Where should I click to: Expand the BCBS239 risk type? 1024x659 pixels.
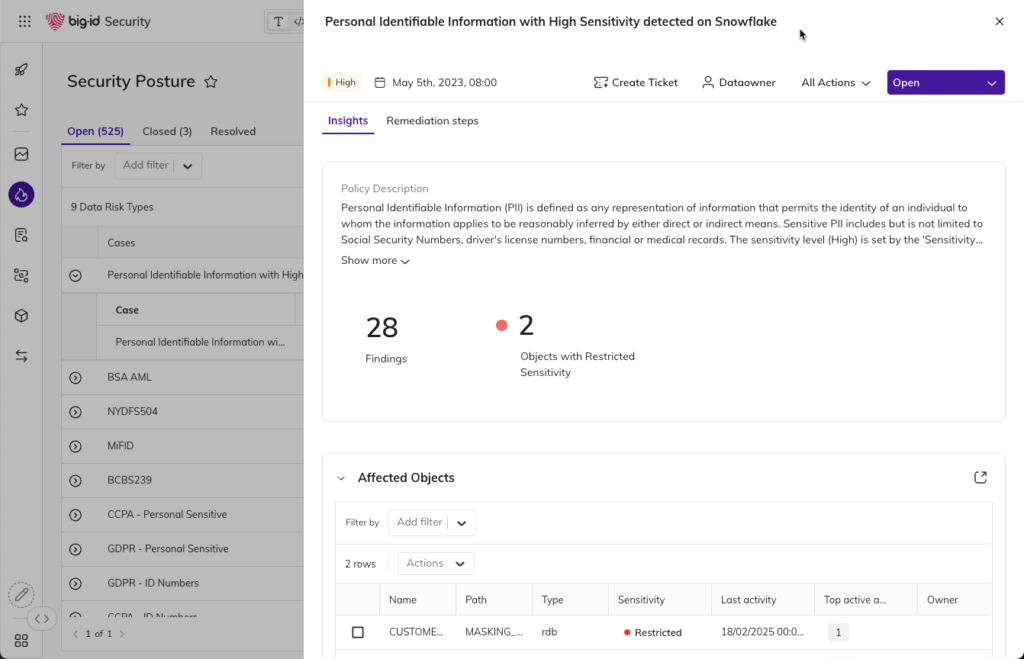(x=76, y=481)
